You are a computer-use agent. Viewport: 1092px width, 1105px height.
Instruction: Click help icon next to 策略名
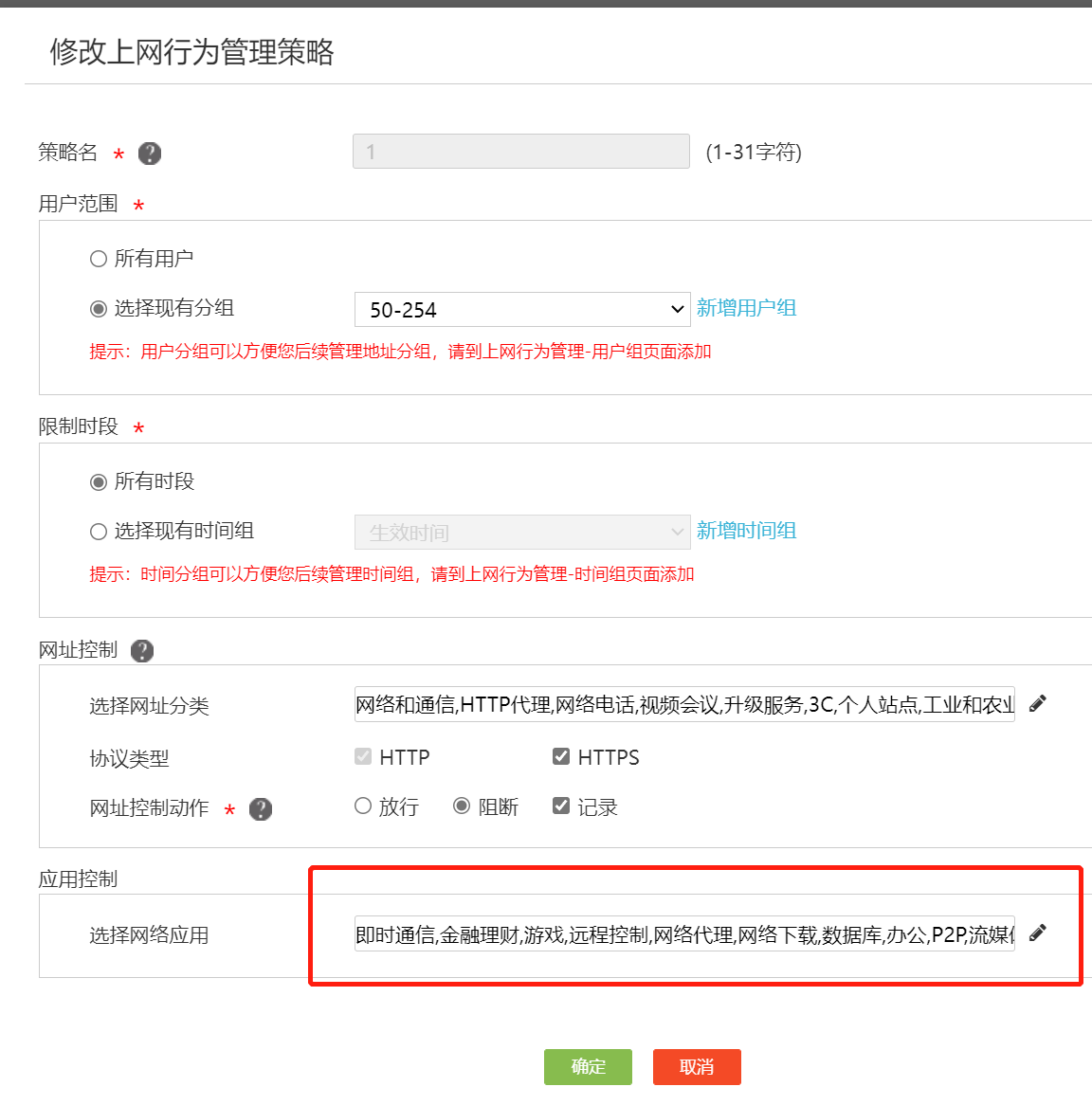tap(150, 153)
